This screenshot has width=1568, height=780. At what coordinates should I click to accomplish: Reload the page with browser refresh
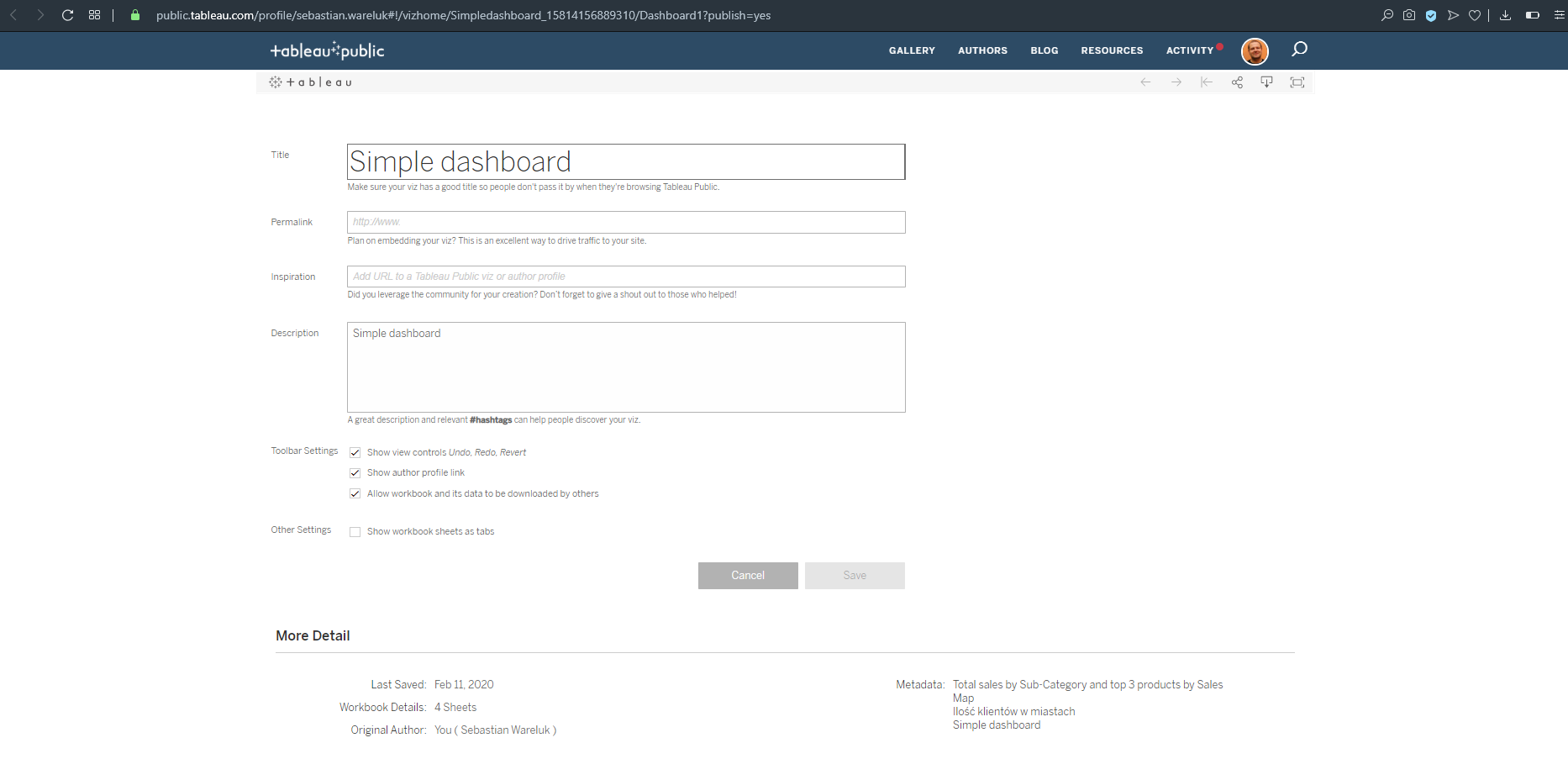click(67, 15)
